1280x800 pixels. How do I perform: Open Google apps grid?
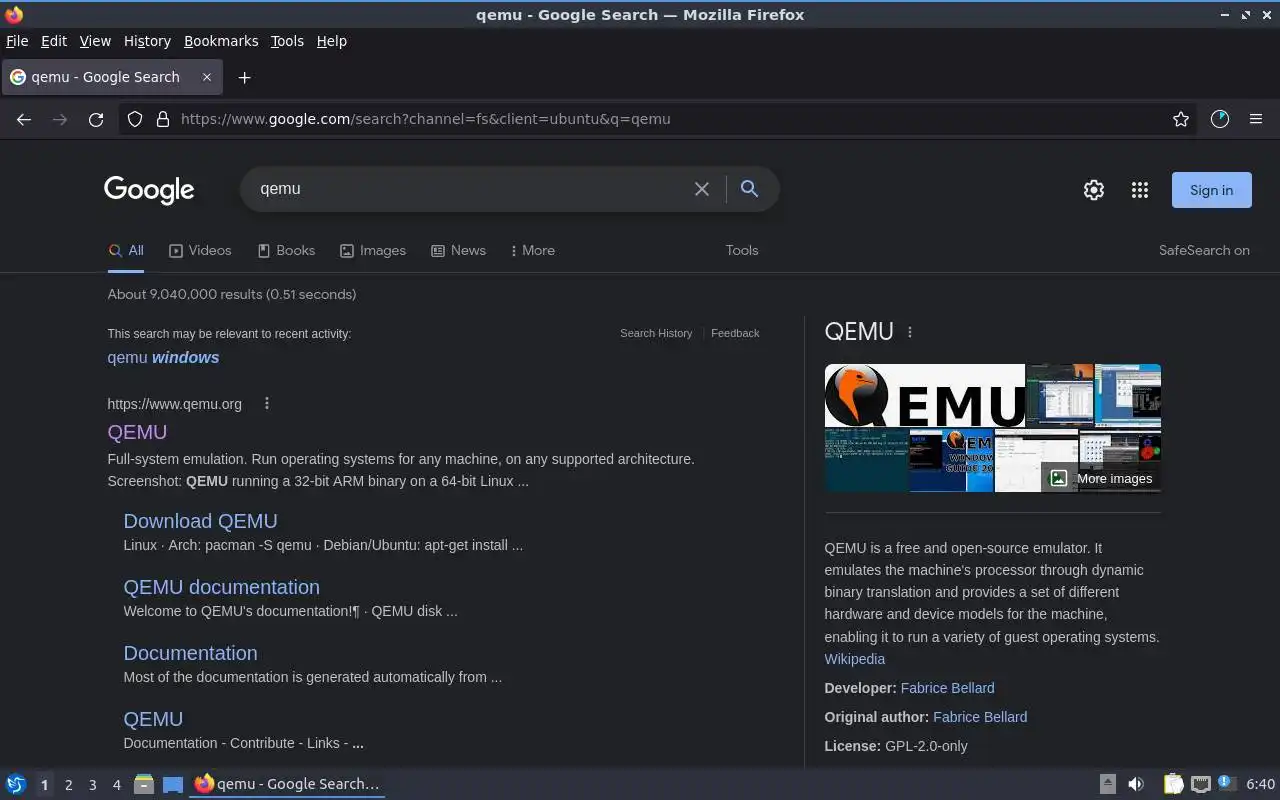coord(1140,190)
